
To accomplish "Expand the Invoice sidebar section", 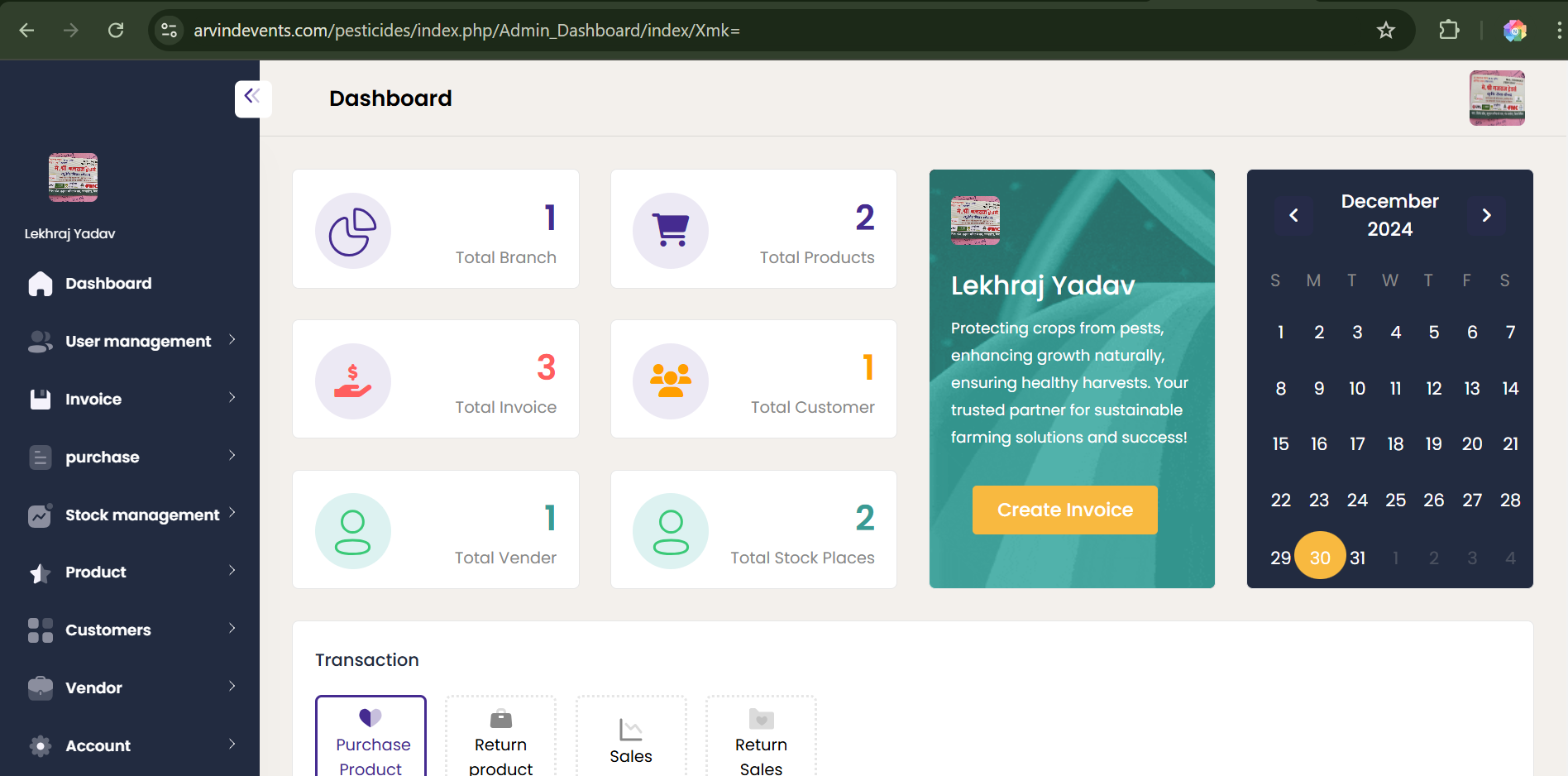I will tap(132, 399).
